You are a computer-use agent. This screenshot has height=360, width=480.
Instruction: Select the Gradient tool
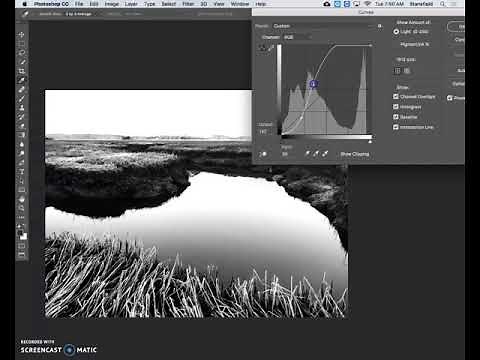[22, 135]
